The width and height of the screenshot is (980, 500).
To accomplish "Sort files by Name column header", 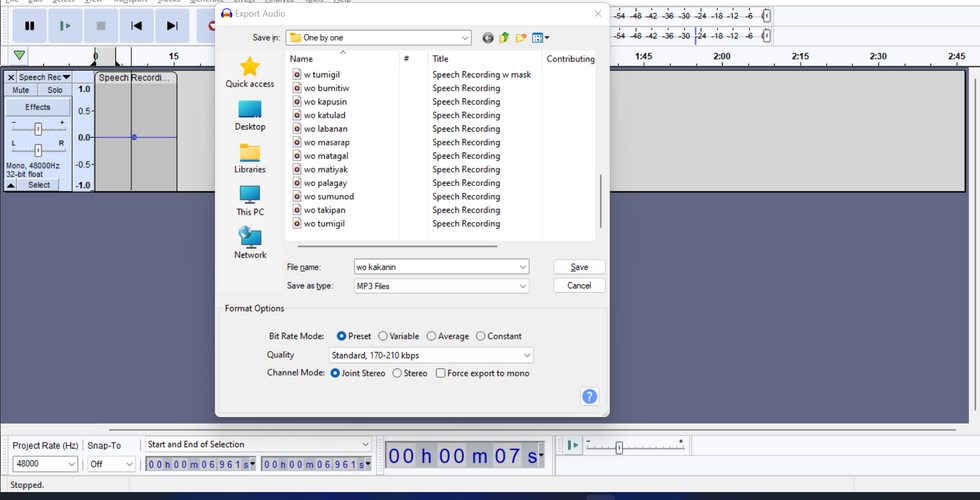I will [342, 59].
